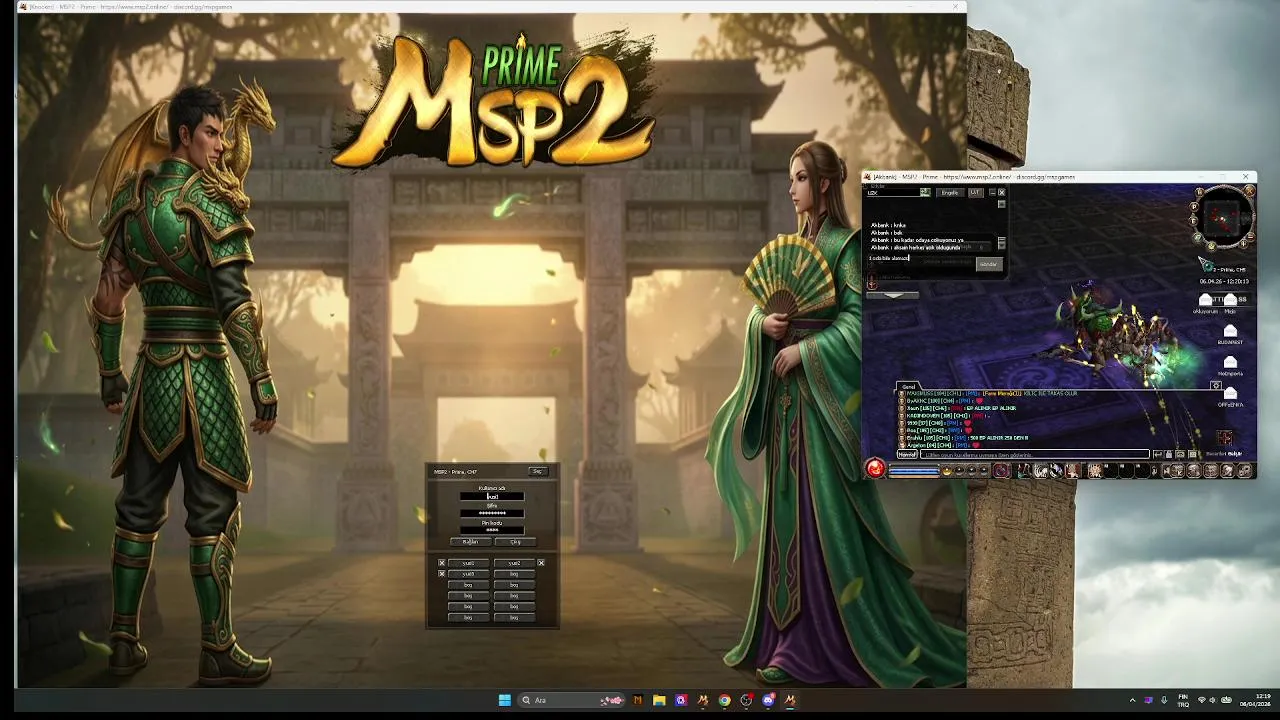Select saved account slot yusi1
This screenshot has height=720, width=1280.
point(468,563)
